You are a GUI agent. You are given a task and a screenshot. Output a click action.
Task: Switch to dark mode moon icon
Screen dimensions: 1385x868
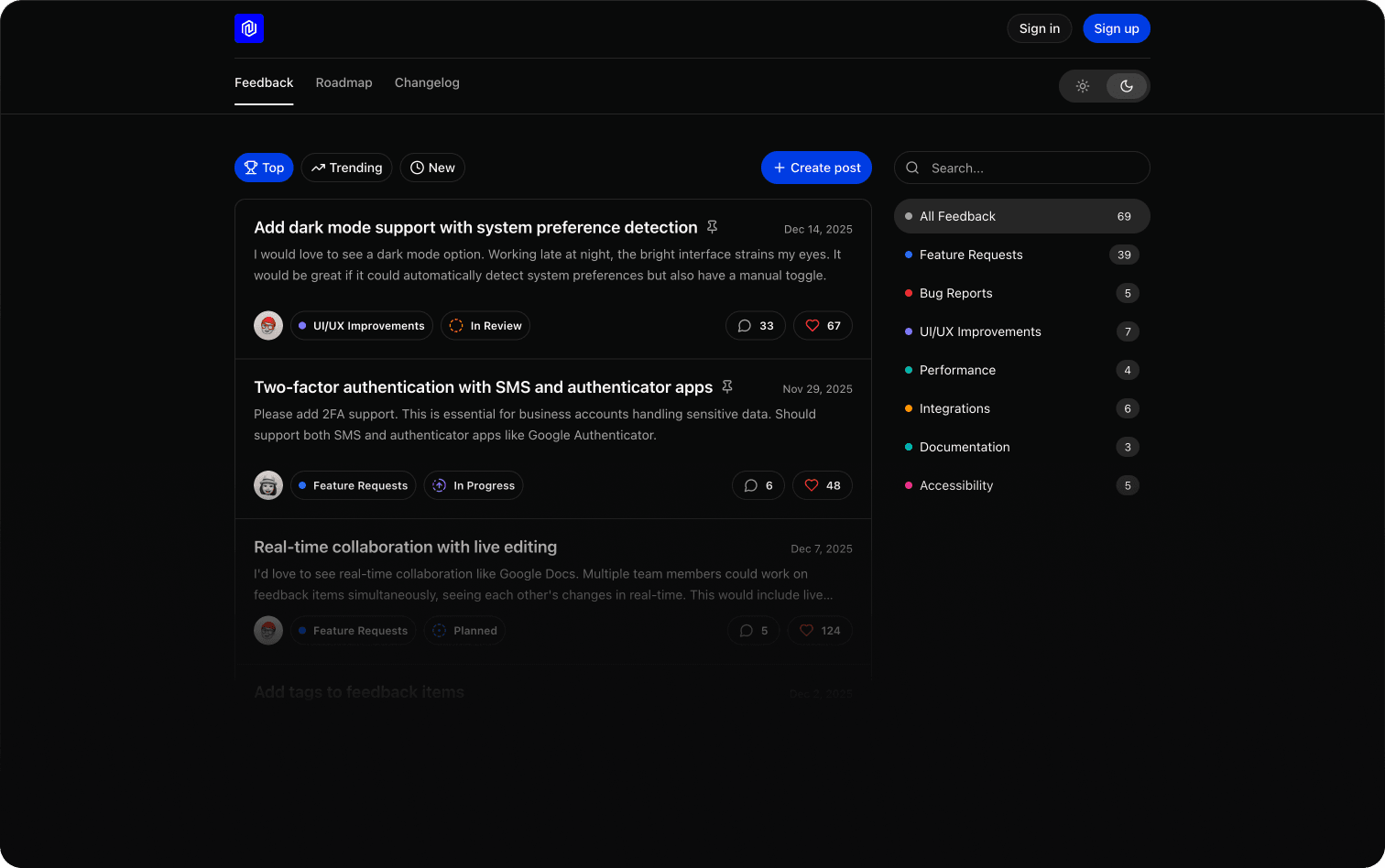[1127, 86]
